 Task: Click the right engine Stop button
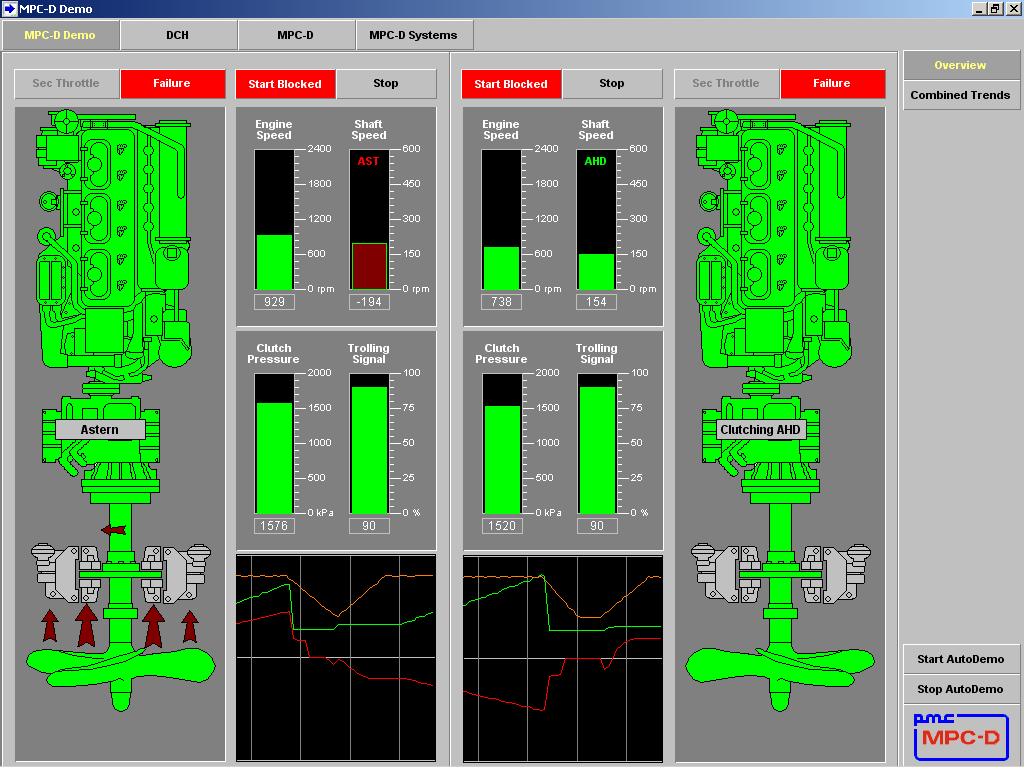(x=612, y=84)
